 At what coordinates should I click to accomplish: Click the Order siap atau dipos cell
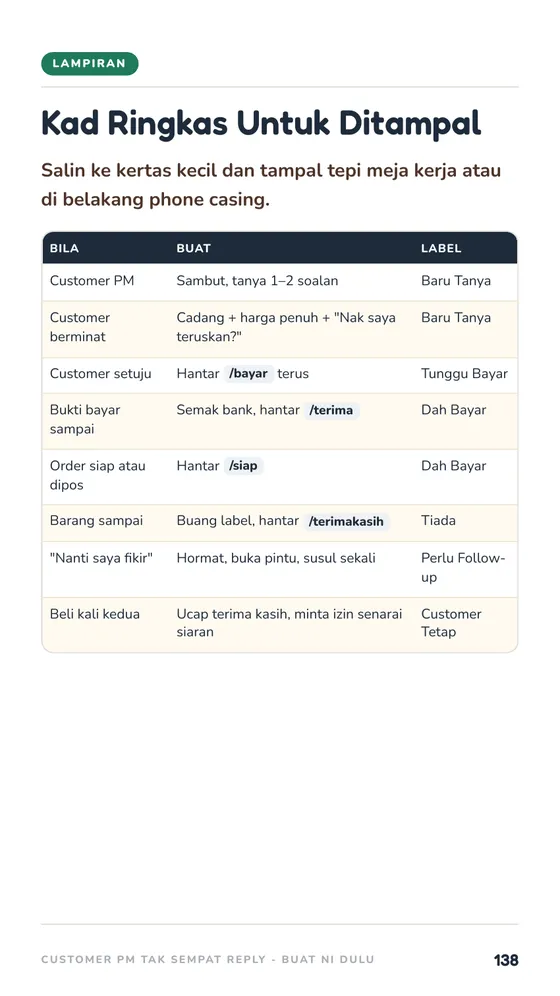[x=98, y=475]
